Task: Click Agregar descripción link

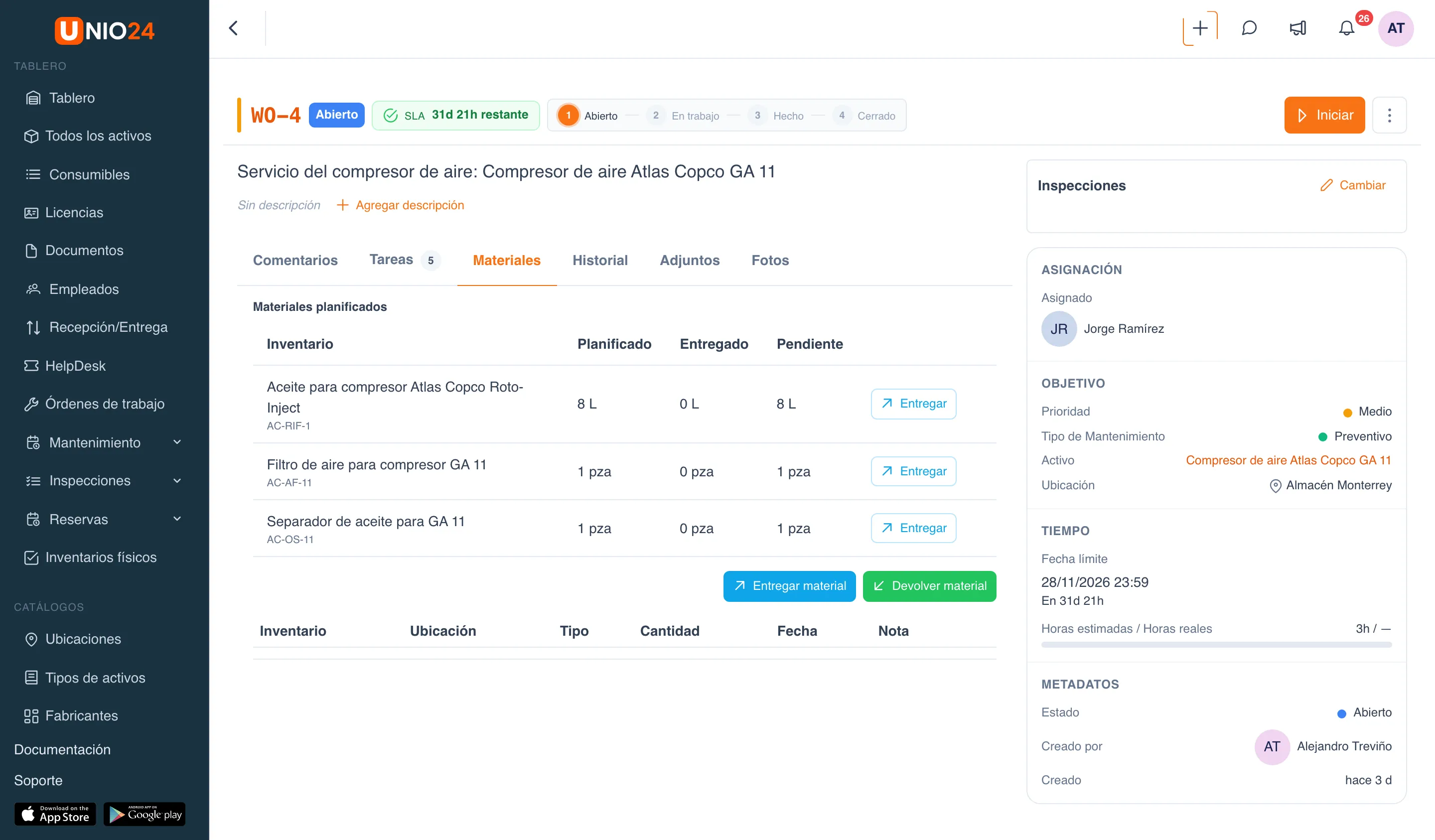Action: (400, 205)
